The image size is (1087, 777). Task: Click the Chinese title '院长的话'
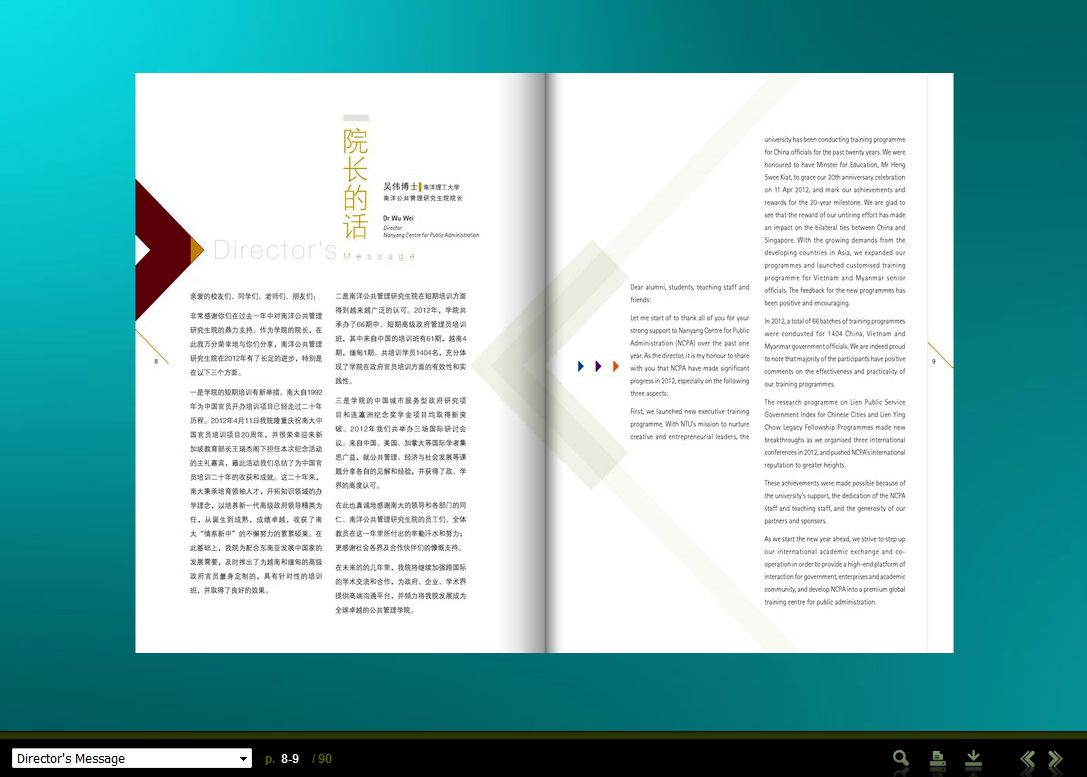(356, 184)
